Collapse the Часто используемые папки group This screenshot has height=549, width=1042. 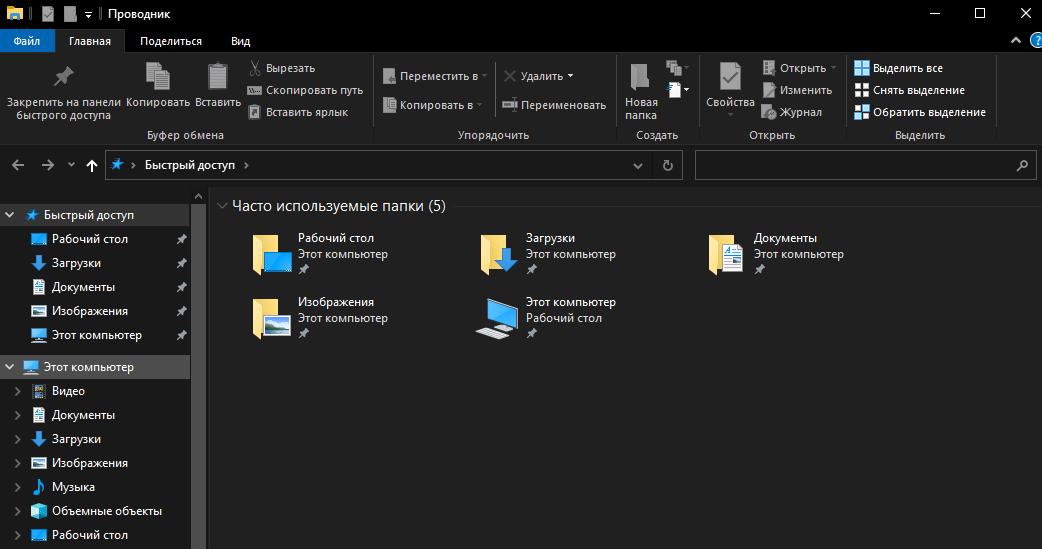(222, 206)
